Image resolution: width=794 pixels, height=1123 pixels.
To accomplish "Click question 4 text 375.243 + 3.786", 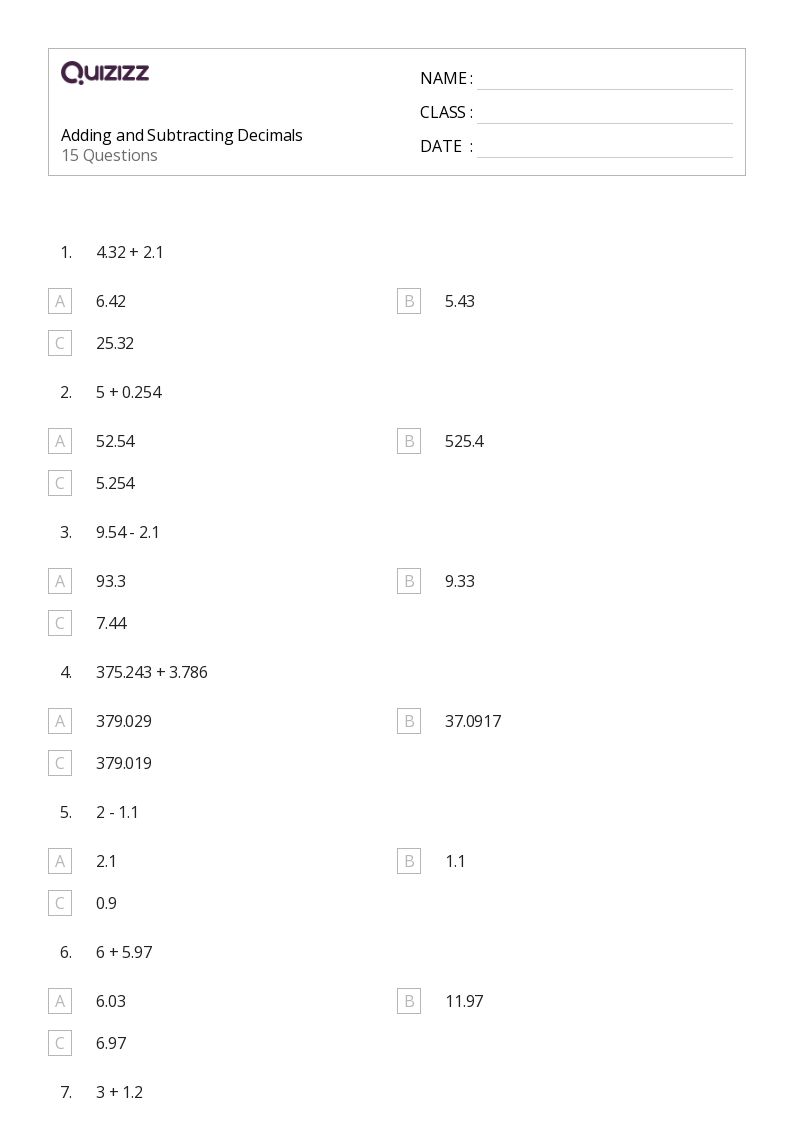I will pos(152,673).
